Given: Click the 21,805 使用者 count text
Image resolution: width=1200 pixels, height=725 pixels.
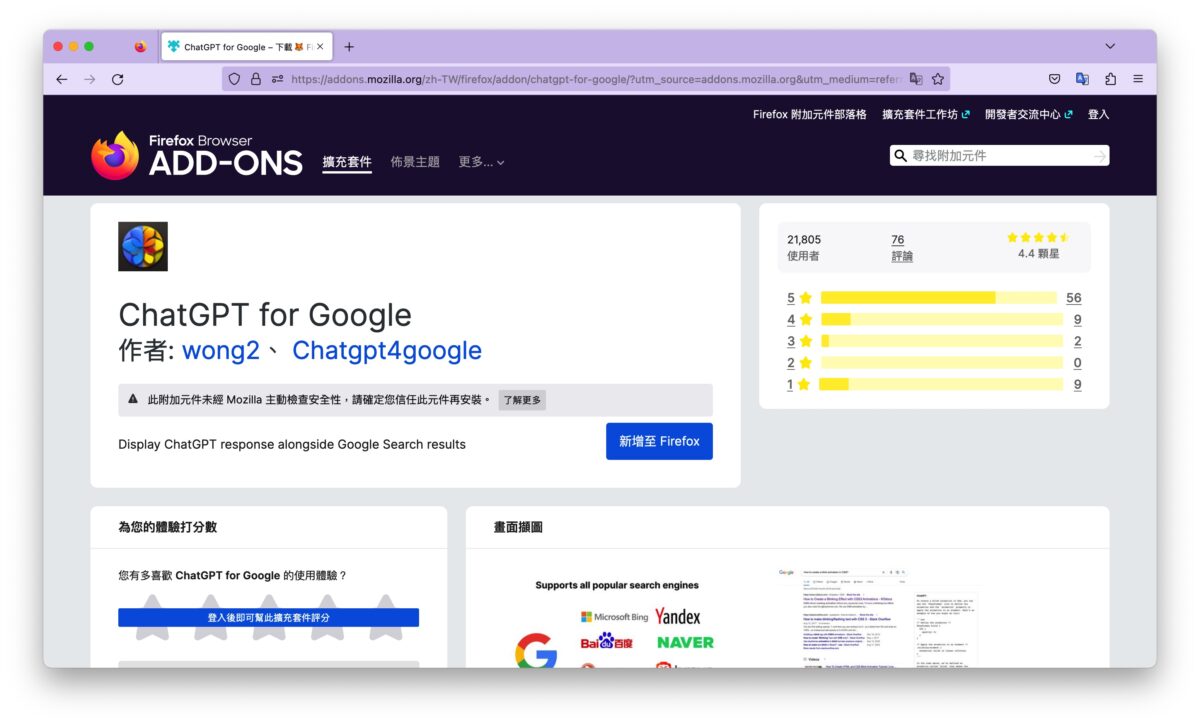Looking at the screenshot, I should [x=804, y=248].
